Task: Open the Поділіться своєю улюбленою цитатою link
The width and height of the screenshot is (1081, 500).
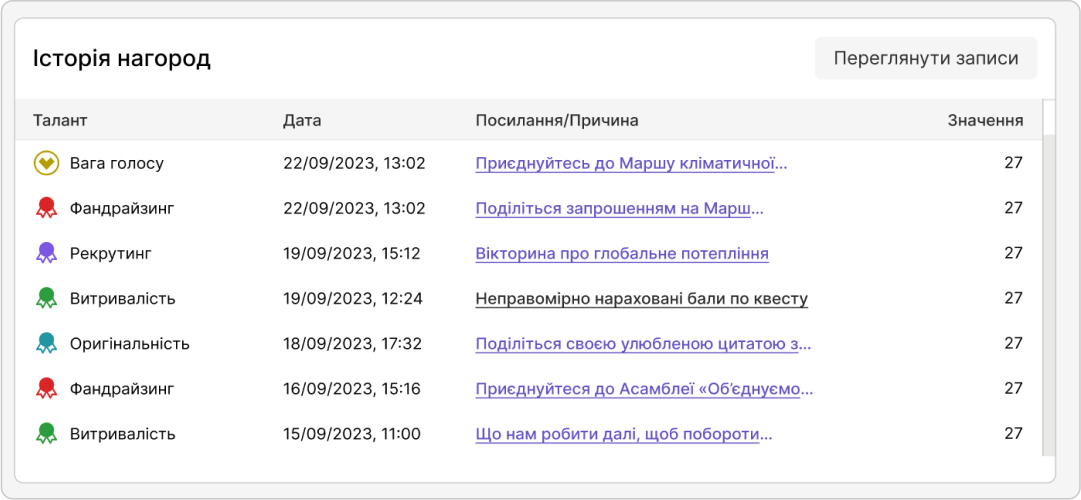Action: (x=643, y=343)
